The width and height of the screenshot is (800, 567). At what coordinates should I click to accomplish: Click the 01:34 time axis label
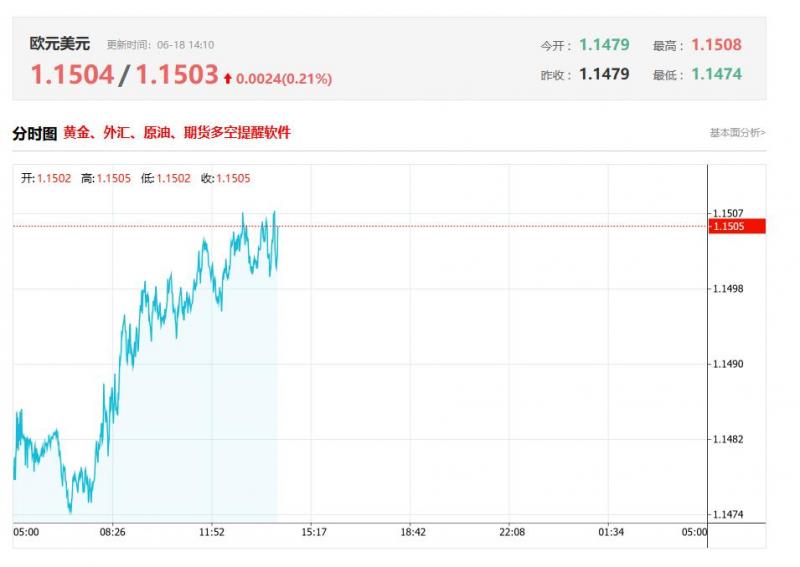[611, 532]
